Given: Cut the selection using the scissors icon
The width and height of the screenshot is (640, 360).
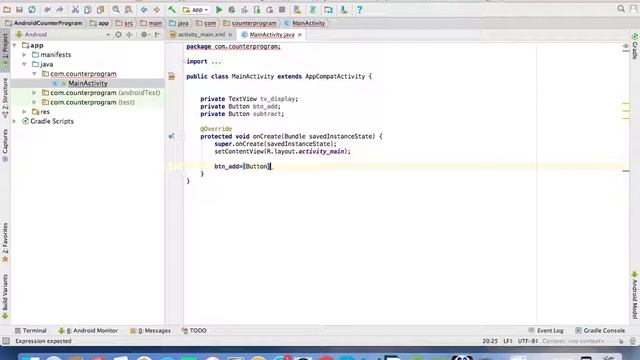Looking at the screenshot, I should coord(75,9).
